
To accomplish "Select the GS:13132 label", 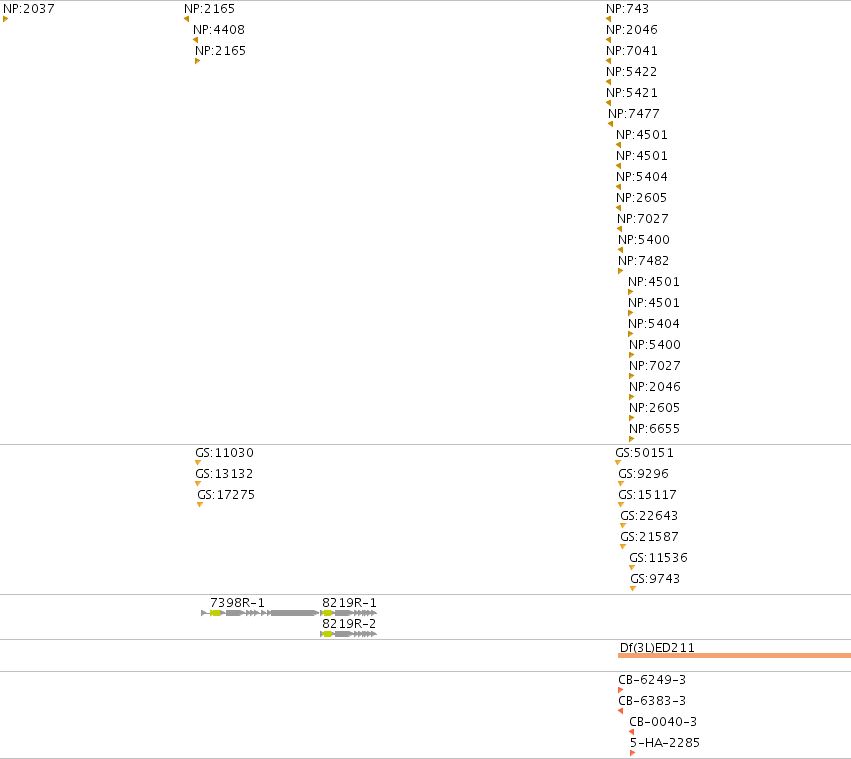I will tap(224, 474).
